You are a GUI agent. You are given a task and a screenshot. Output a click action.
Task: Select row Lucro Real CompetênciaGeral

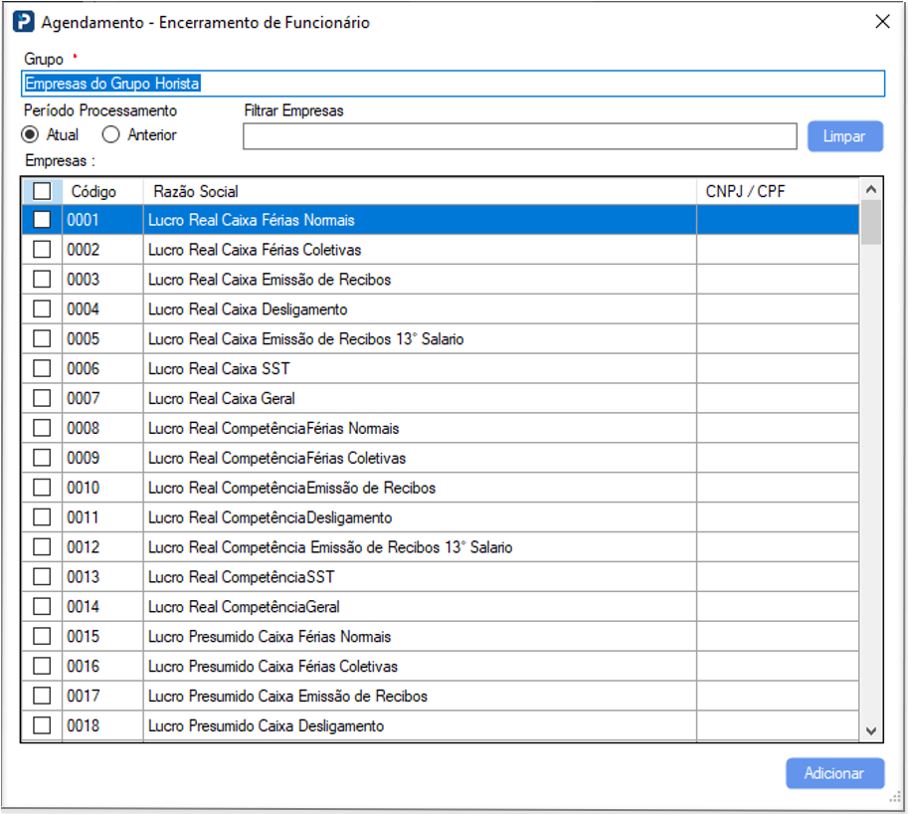pyautogui.click(x=440, y=607)
